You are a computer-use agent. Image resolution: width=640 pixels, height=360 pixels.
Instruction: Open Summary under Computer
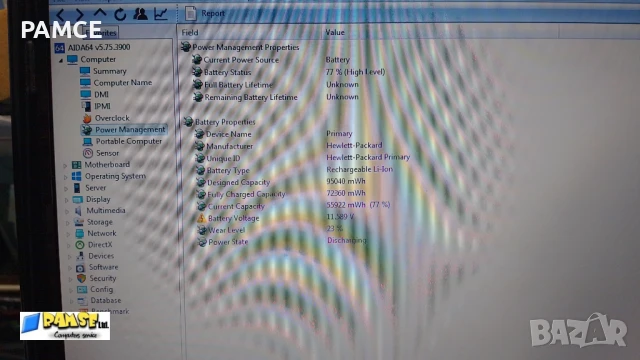click(x=110, y=71)
